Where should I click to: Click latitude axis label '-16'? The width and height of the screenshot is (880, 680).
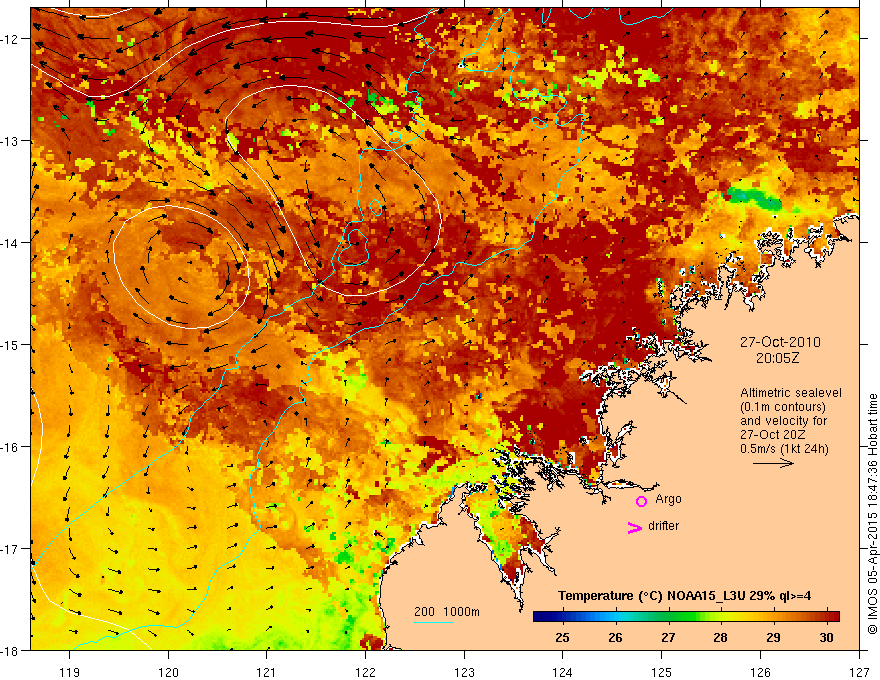click(x=10, y=447)
